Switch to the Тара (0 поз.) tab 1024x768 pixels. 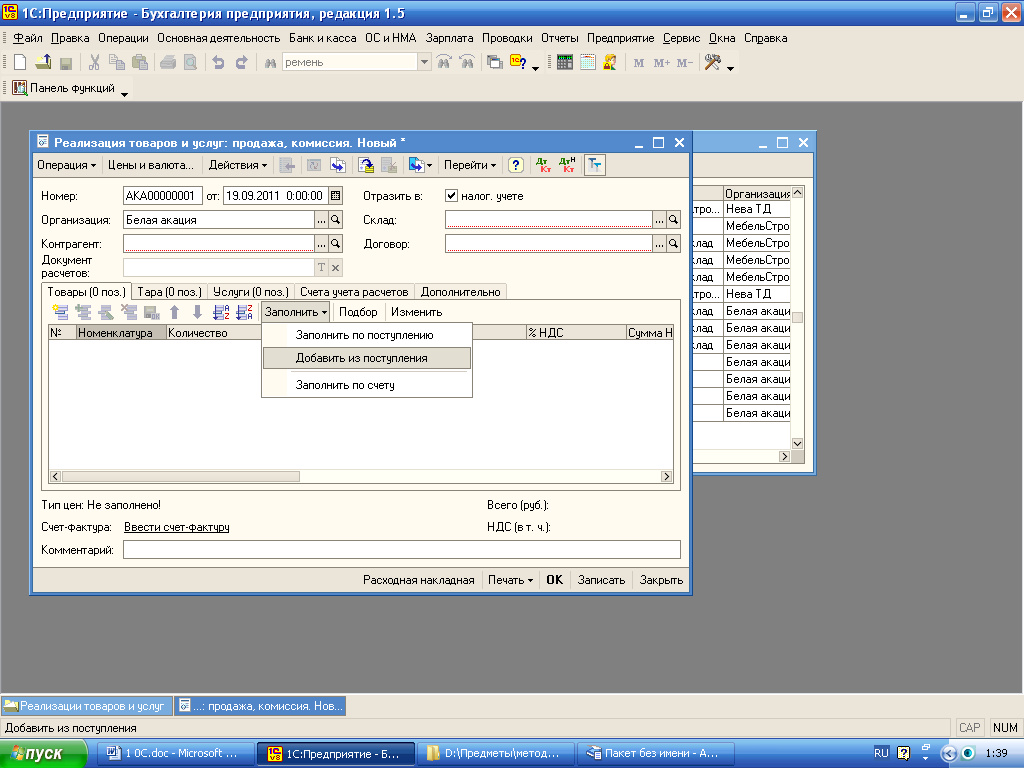[x=170, y=292]
